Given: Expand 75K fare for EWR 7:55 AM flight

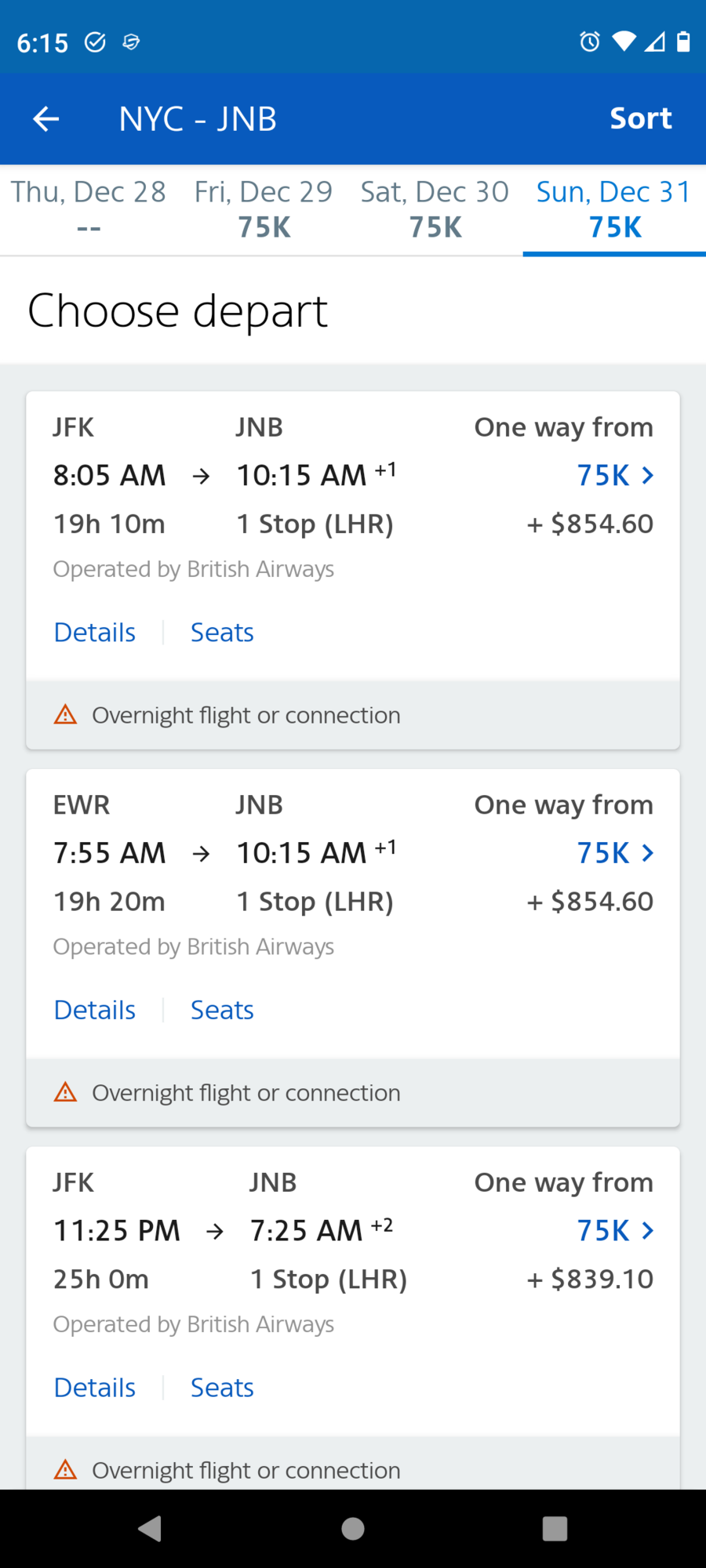Looking at the screenshot, I should pyautogui.click(x=615, y=853).
